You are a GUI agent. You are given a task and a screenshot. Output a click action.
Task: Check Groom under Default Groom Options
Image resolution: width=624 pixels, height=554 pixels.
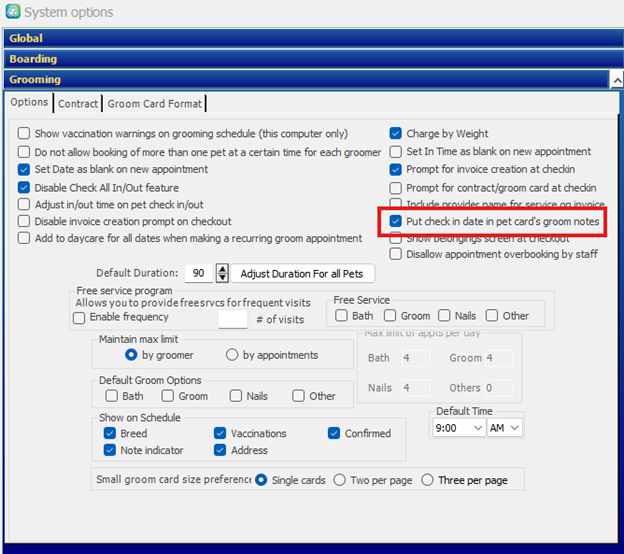(x=168, y=396)
